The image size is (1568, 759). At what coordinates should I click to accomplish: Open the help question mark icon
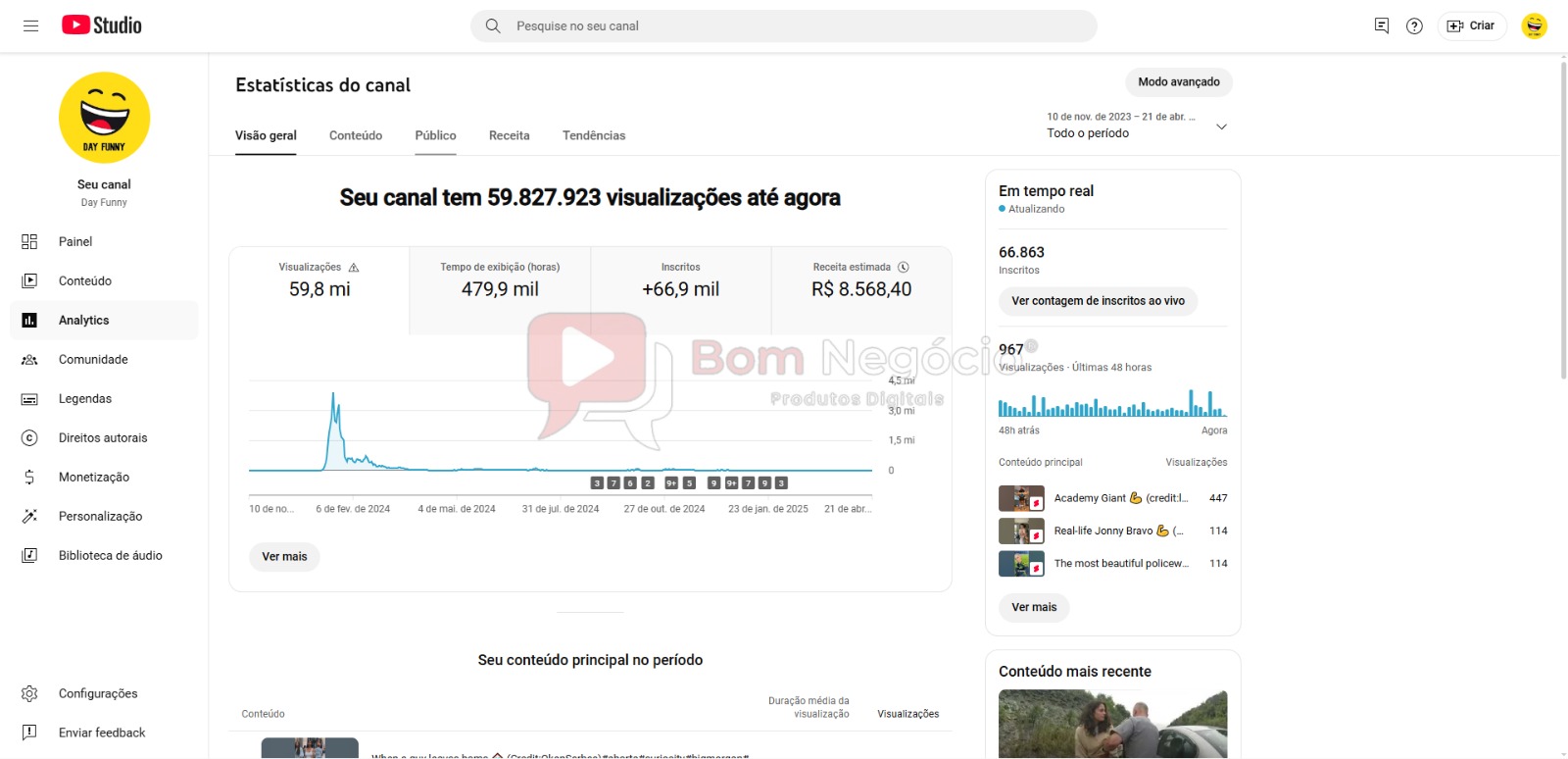1414,26
